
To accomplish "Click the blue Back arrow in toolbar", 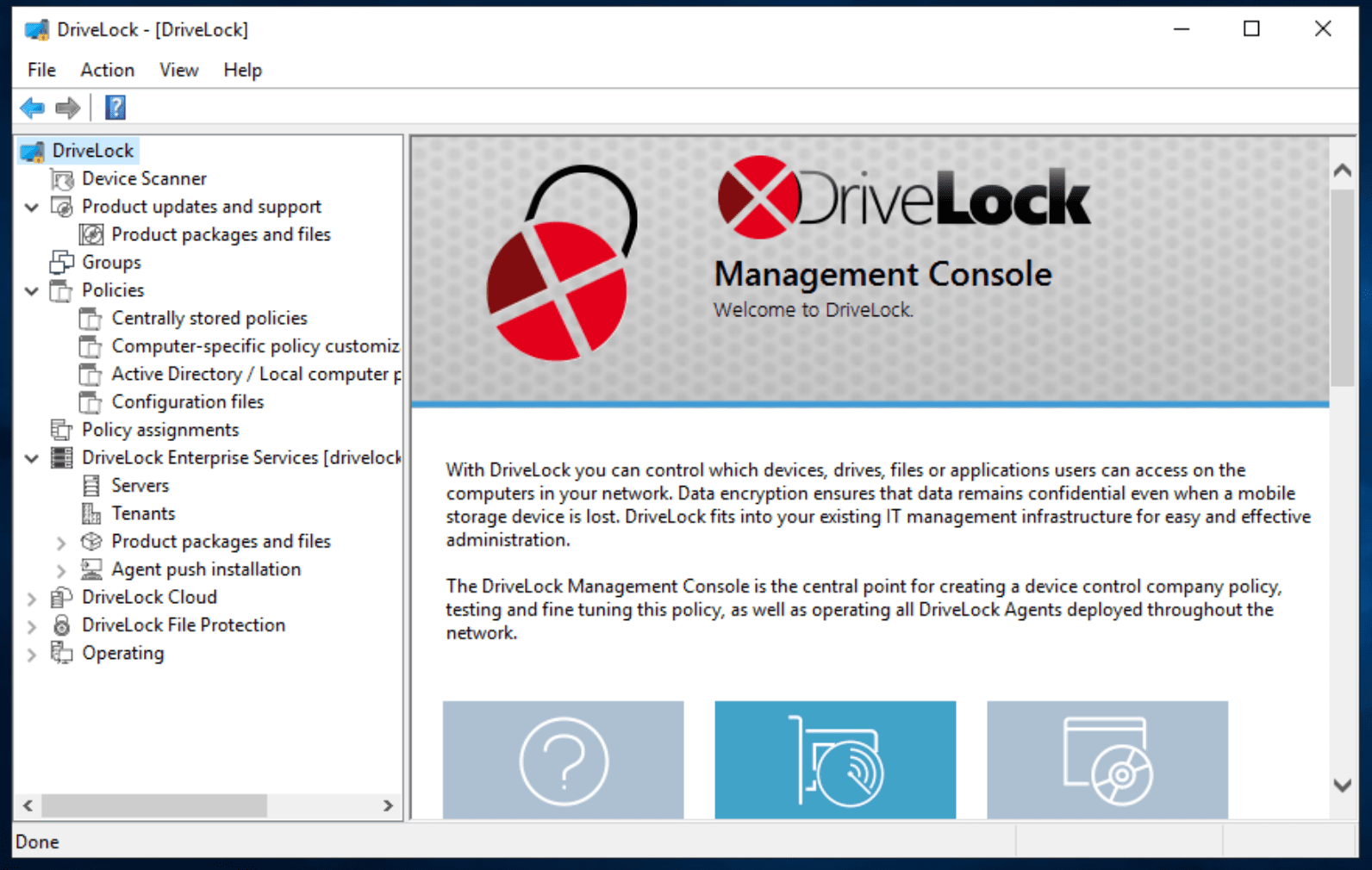I will [32, 108].
